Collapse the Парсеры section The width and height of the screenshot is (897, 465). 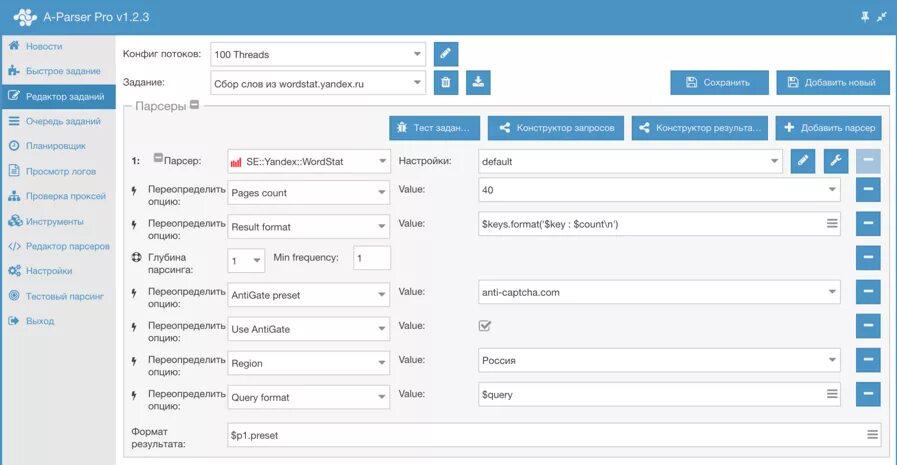pos(195,105)
